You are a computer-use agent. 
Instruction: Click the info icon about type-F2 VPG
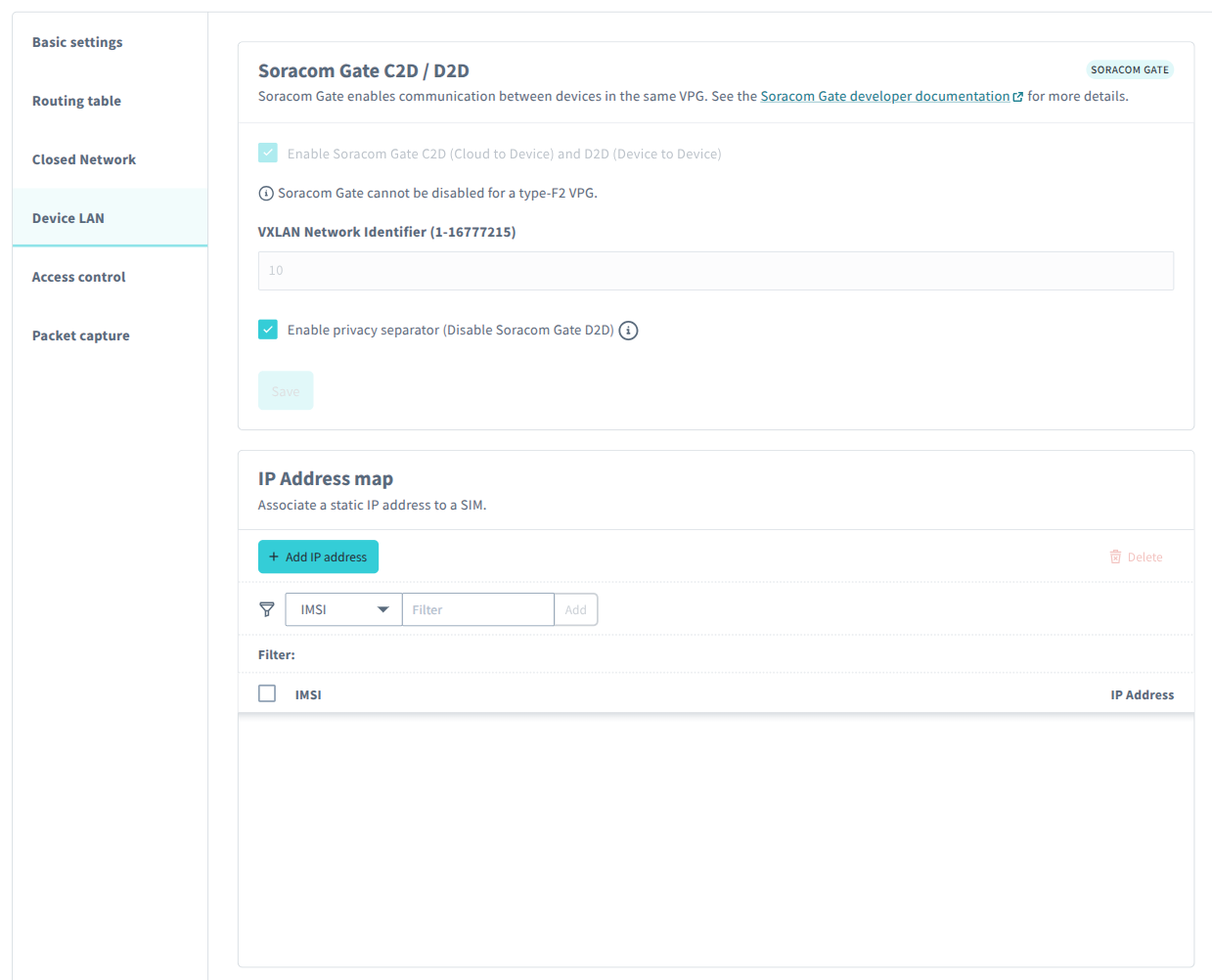click(x=266, y=193)
